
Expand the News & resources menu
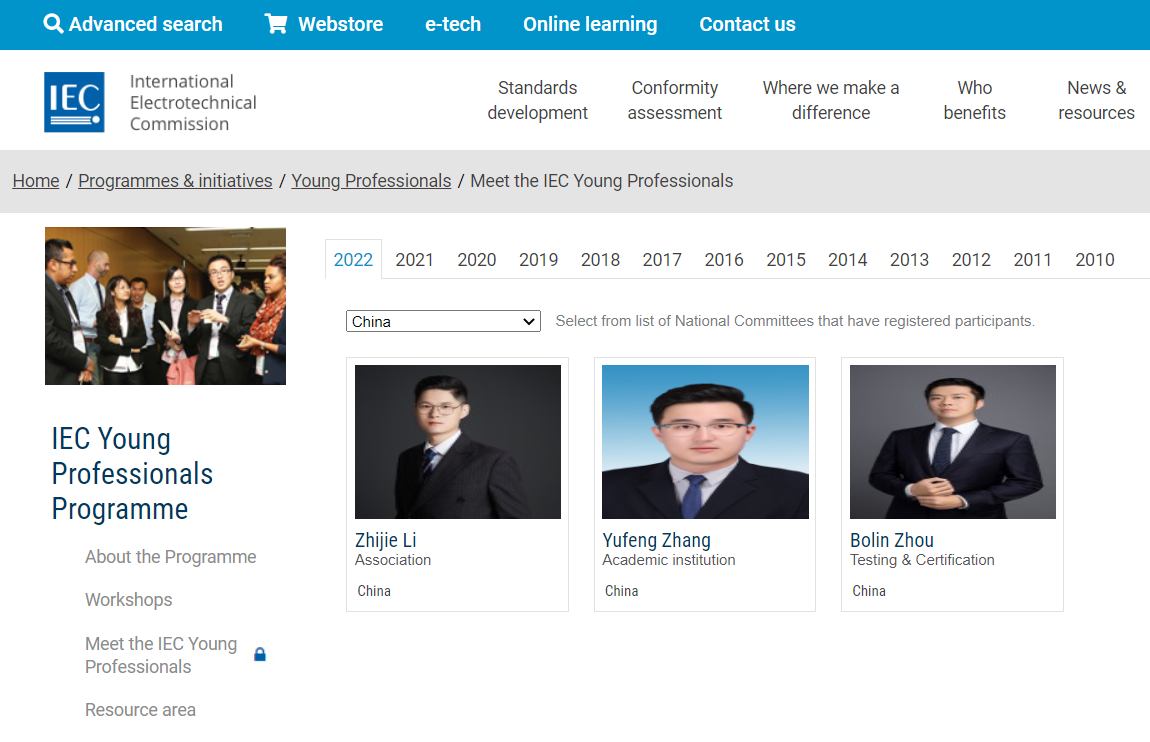1096,100
